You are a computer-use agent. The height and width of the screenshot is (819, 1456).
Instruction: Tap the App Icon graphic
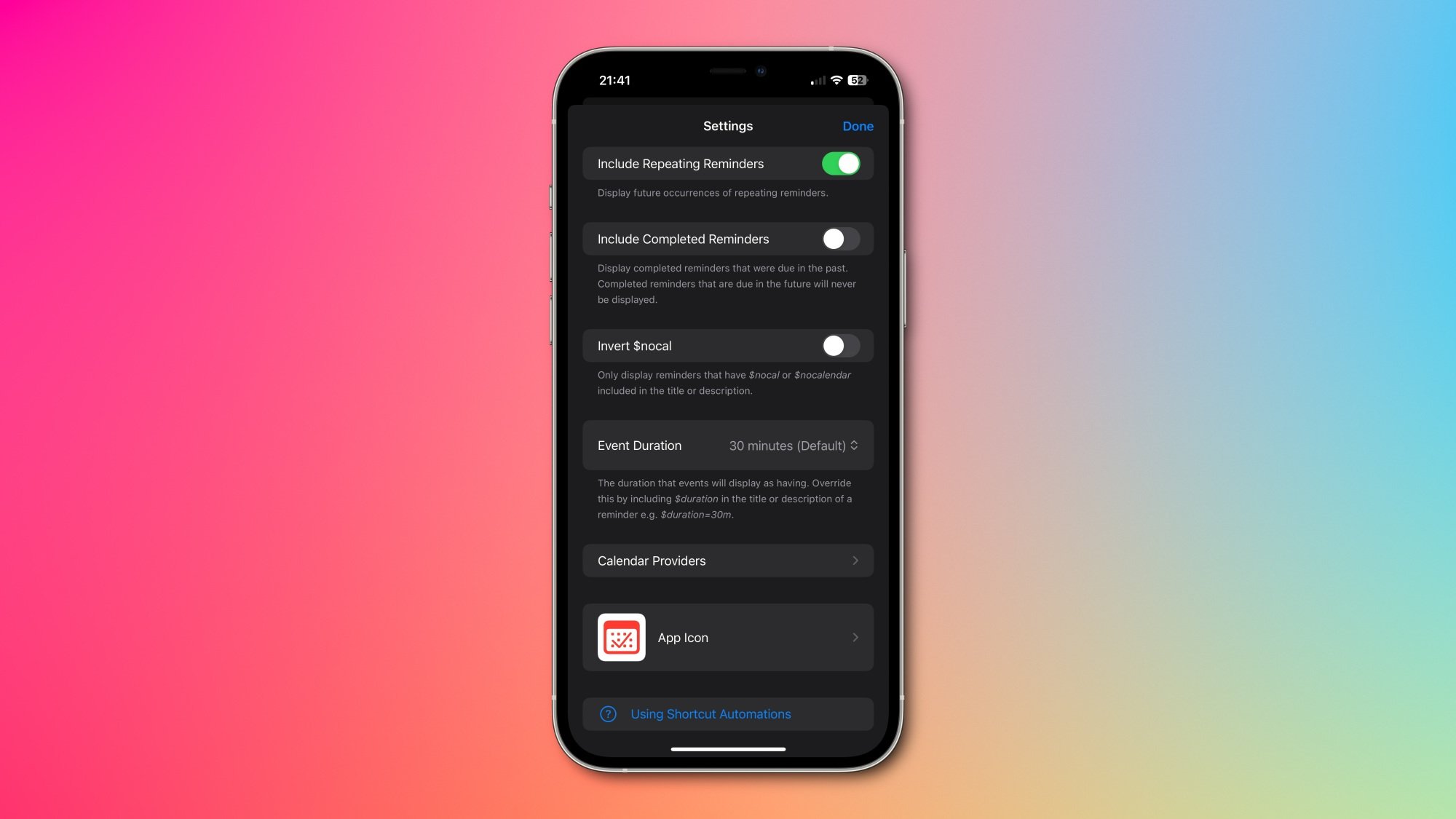click(621, 637)
